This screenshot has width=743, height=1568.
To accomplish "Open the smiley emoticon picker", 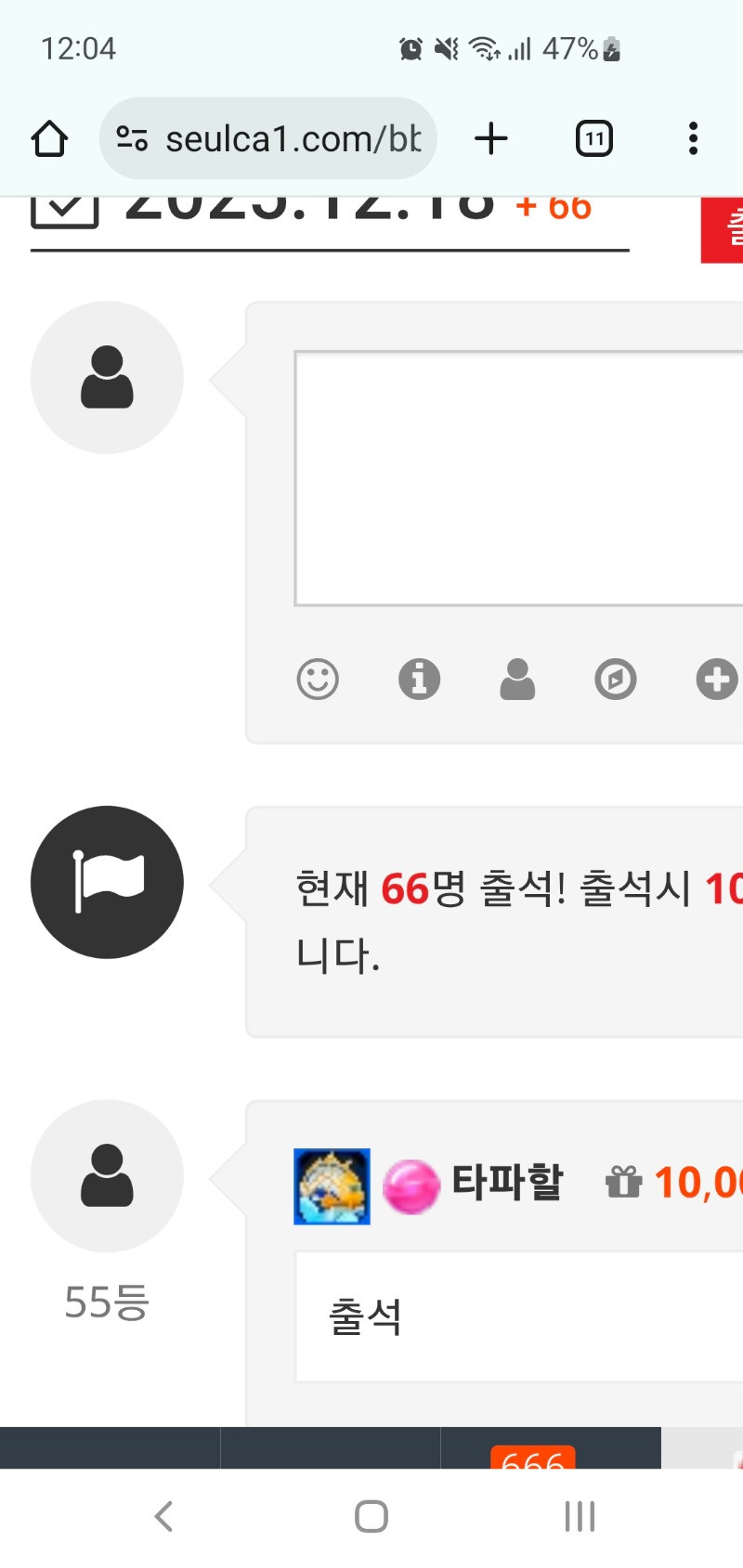I will [x=318, y=680].
